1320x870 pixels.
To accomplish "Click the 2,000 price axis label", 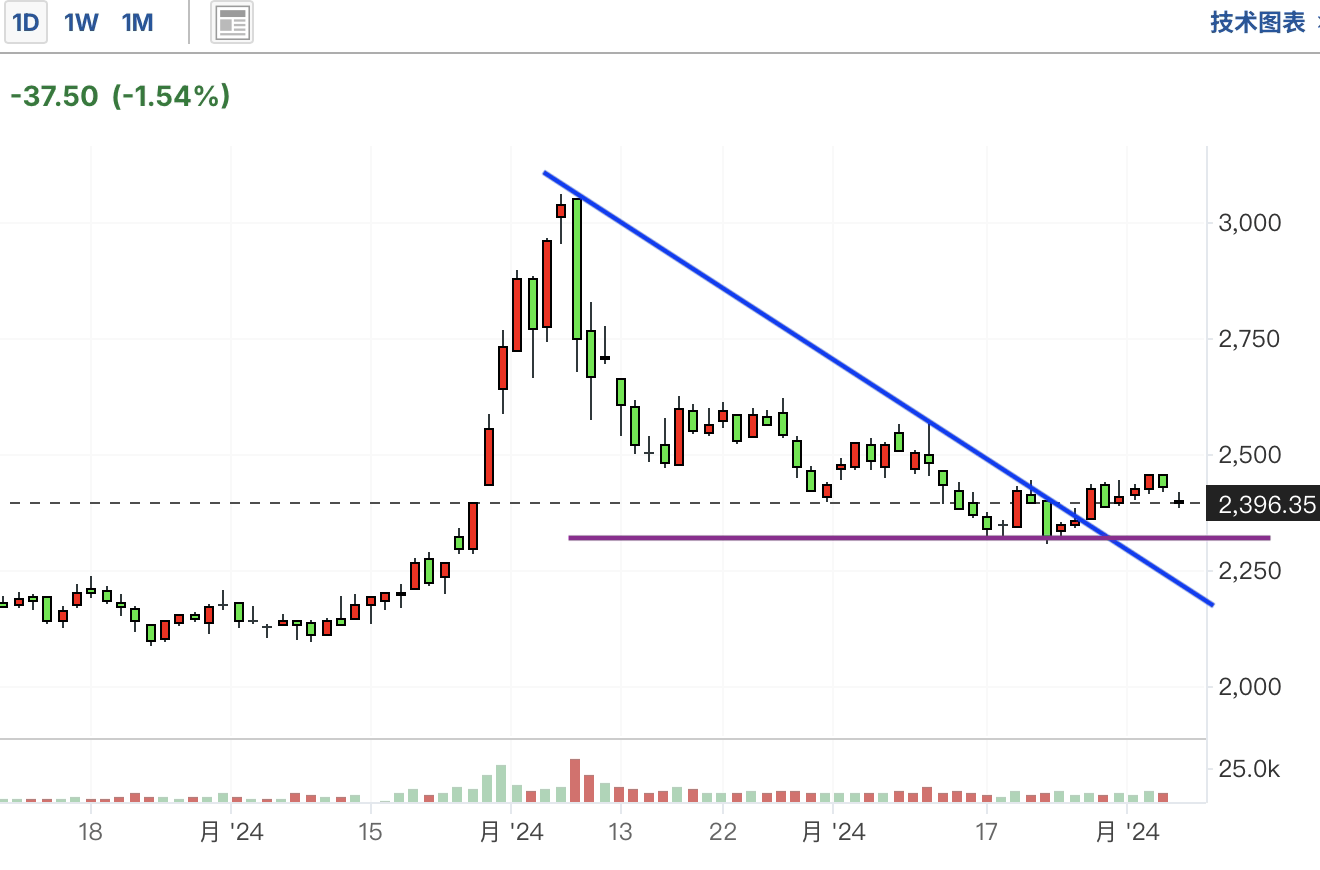I will click(1249, 687).
